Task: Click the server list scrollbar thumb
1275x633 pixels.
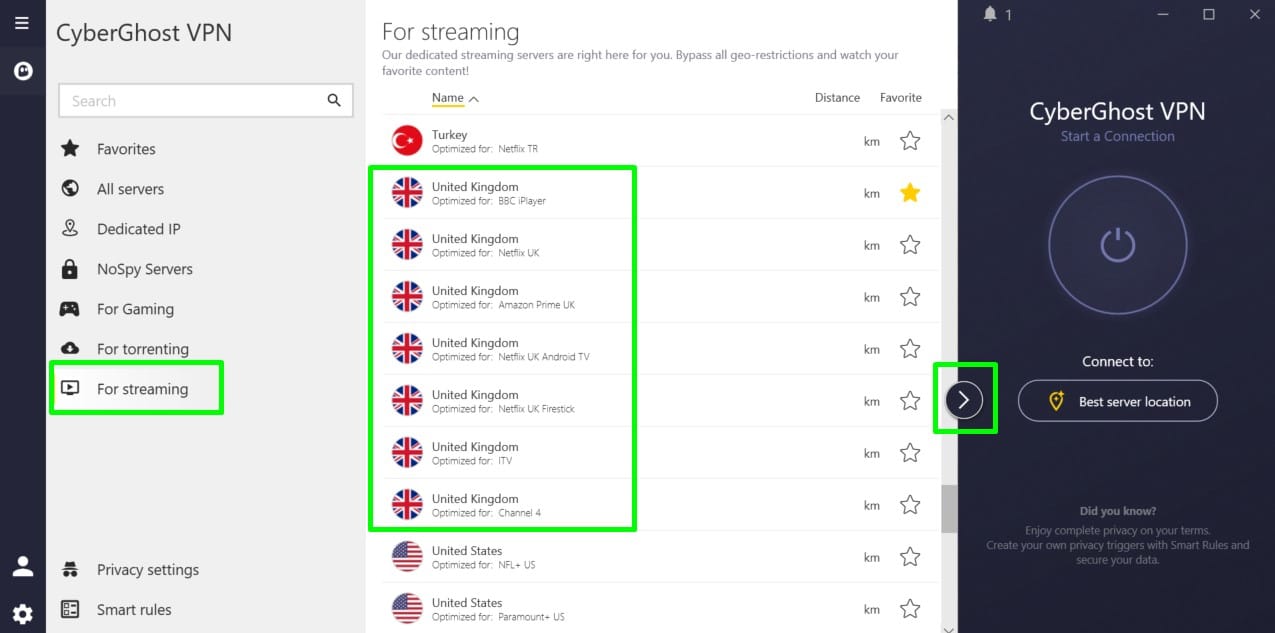Action: (x=949, y=509)
